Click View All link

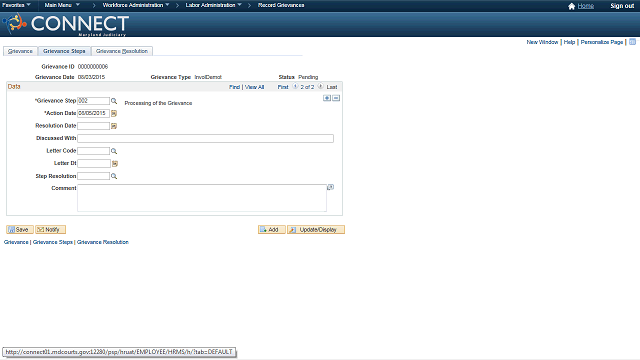click(254, 87)
